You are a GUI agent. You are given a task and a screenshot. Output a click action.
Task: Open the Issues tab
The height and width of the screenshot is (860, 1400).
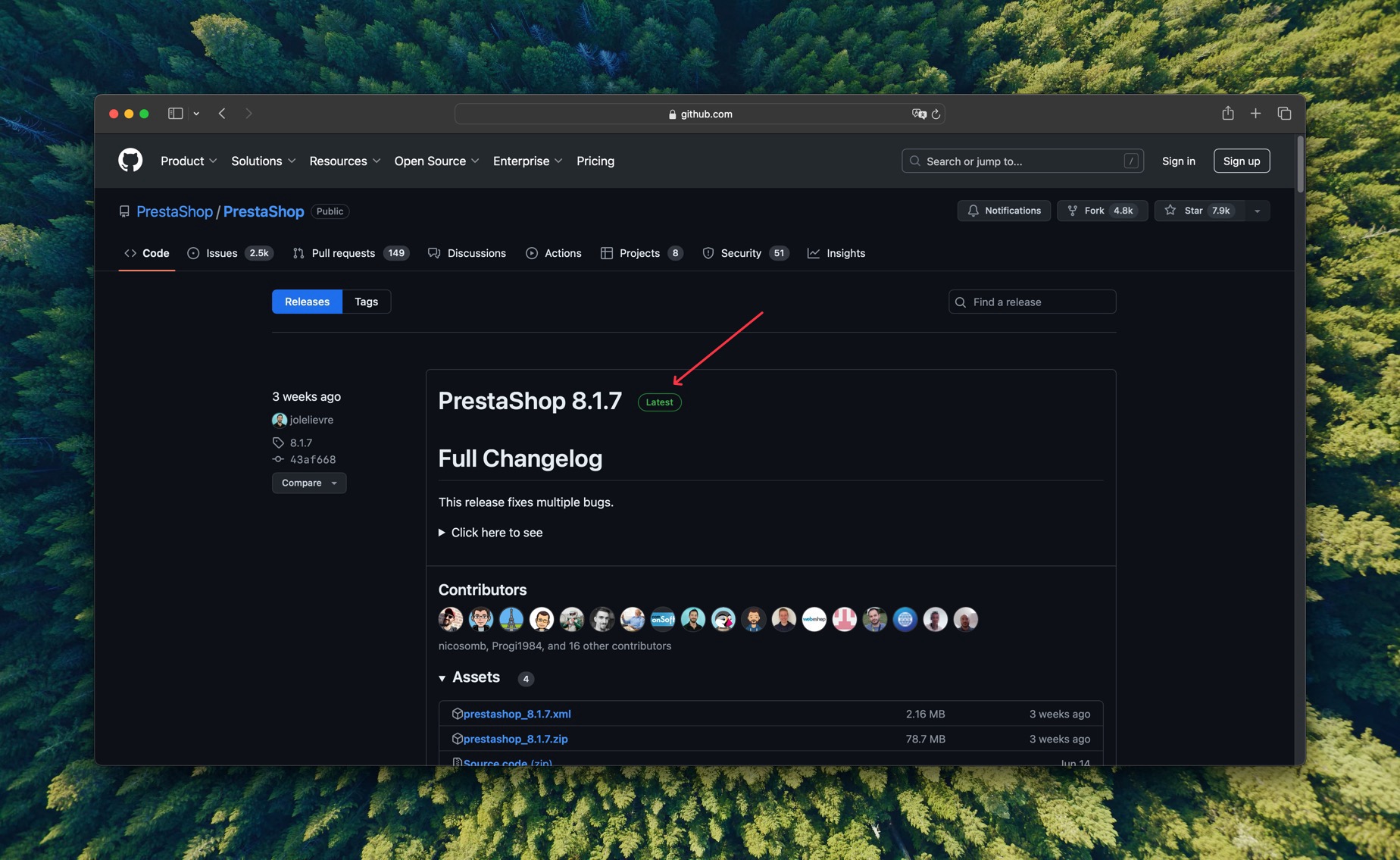(x=230, y=253)
